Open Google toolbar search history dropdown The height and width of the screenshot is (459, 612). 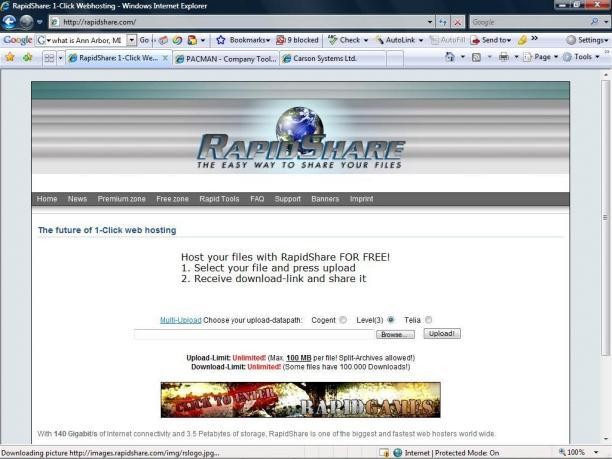click(132, 40)
